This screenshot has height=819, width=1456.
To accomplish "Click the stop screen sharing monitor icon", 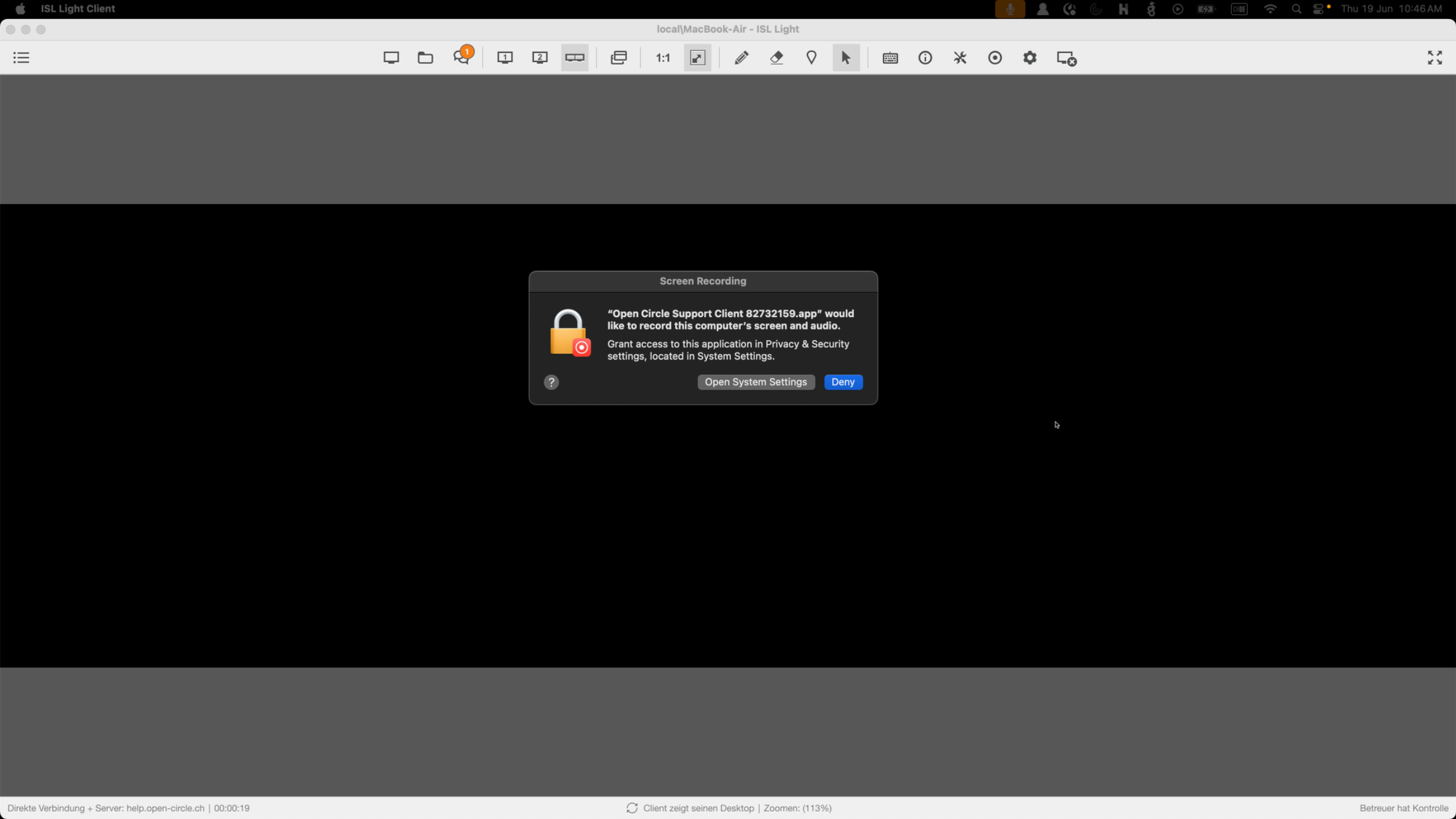I will [1067, 58].
